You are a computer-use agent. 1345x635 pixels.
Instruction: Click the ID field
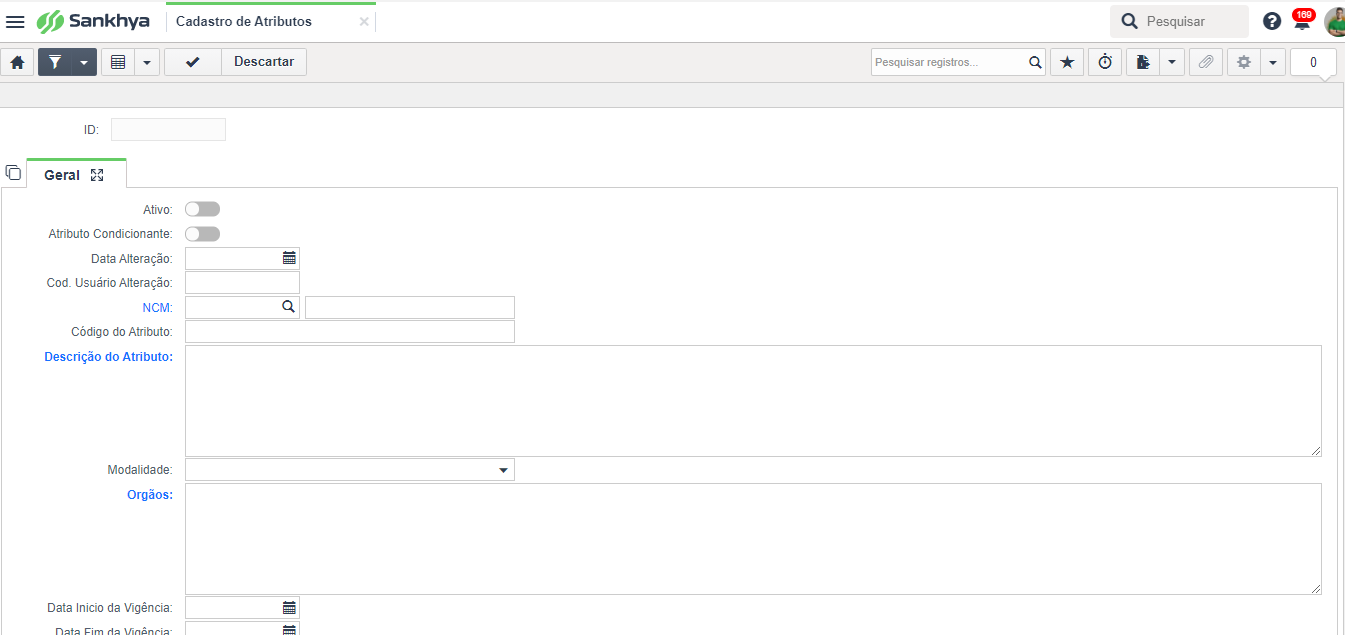click(168, 129)
